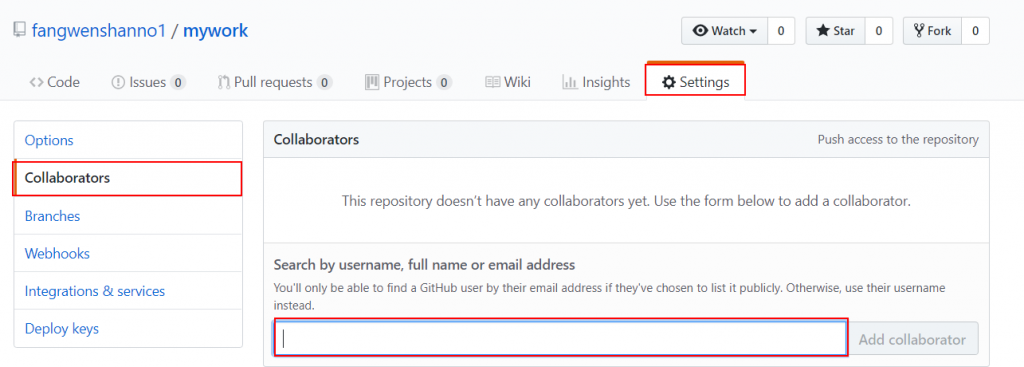This screenshot has width=1024, height=367.
Task: Open the Insights tab
Action: 596,82
